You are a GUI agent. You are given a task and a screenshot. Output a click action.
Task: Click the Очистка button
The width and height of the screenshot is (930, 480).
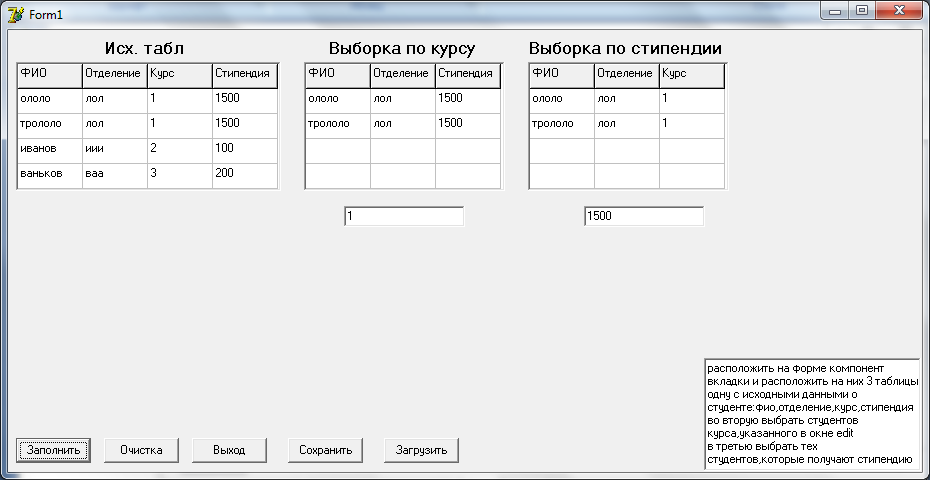pos(141,450)
